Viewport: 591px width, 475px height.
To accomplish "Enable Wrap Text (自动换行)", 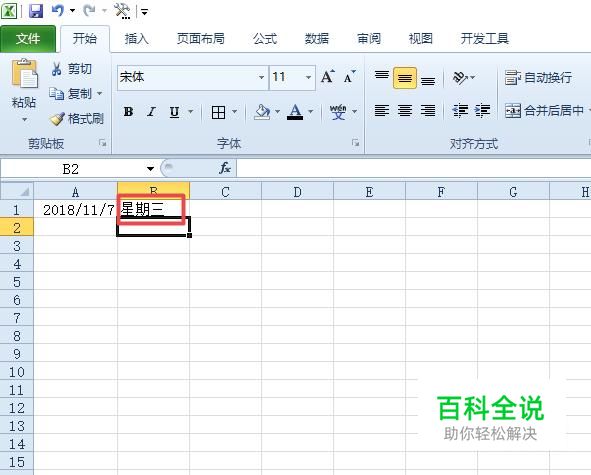I will click(x=538, y=78).
